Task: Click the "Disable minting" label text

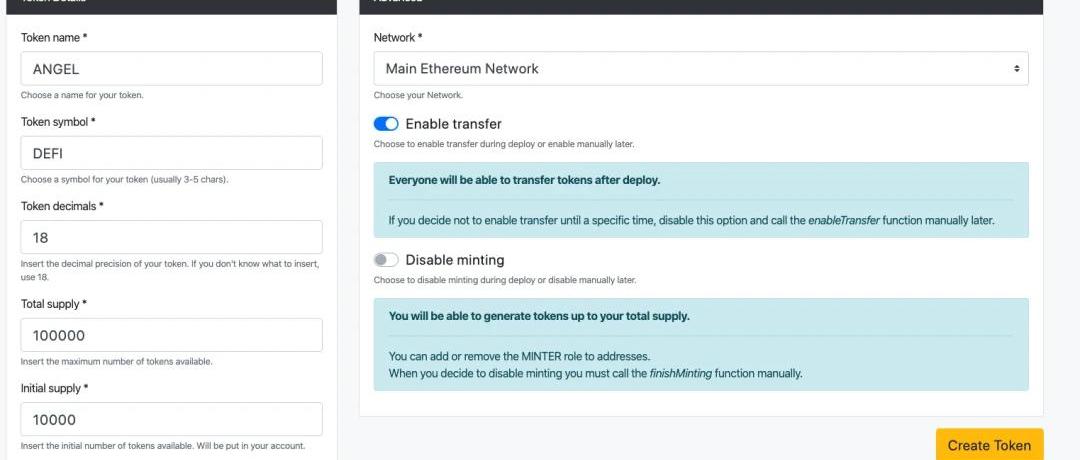Action: click(454, 260)
